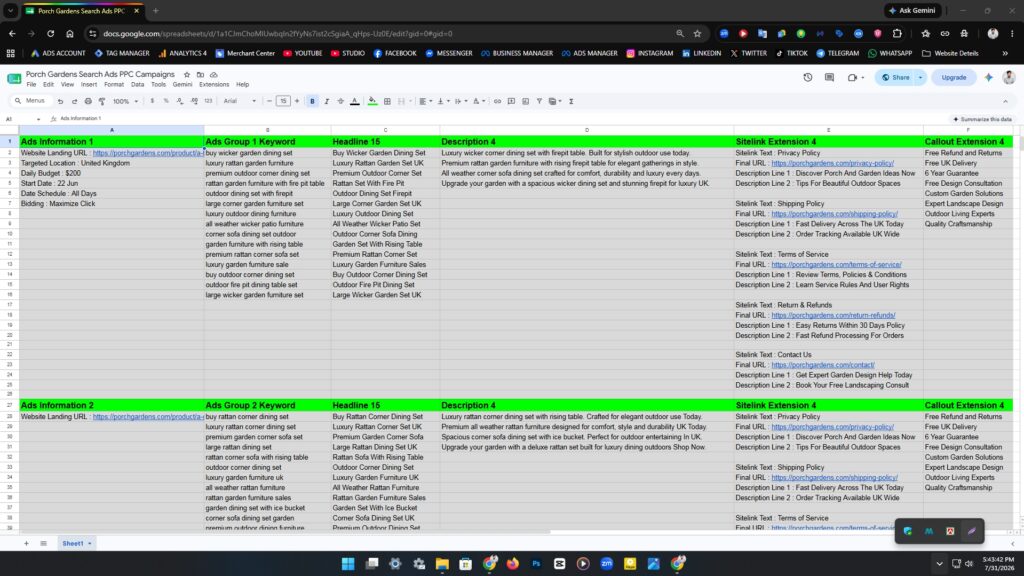Viewport: 1024px width, 576px height.
Task: Toggle strikethrough formatting
Action: (x=340, y=101)
